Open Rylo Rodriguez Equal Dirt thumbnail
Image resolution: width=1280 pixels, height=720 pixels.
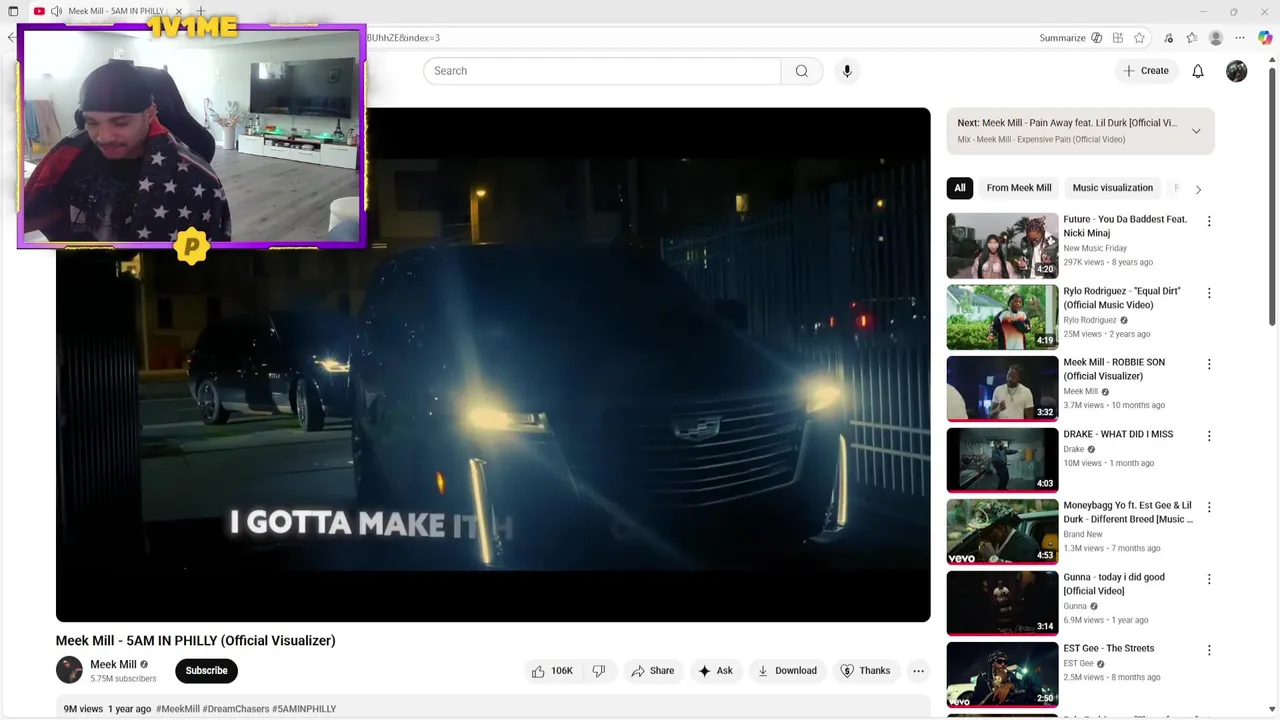1002,317
